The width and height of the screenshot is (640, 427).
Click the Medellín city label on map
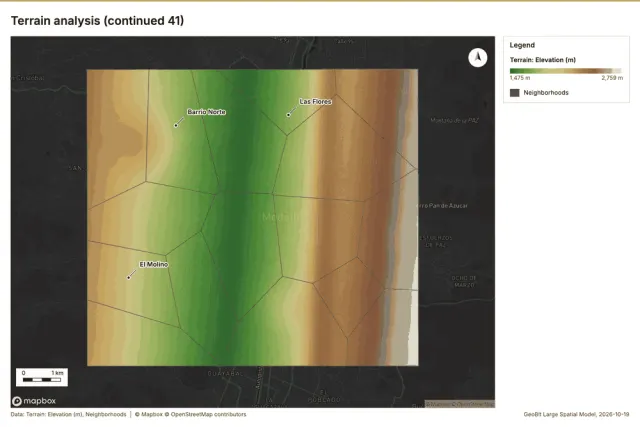pos(281,217)
